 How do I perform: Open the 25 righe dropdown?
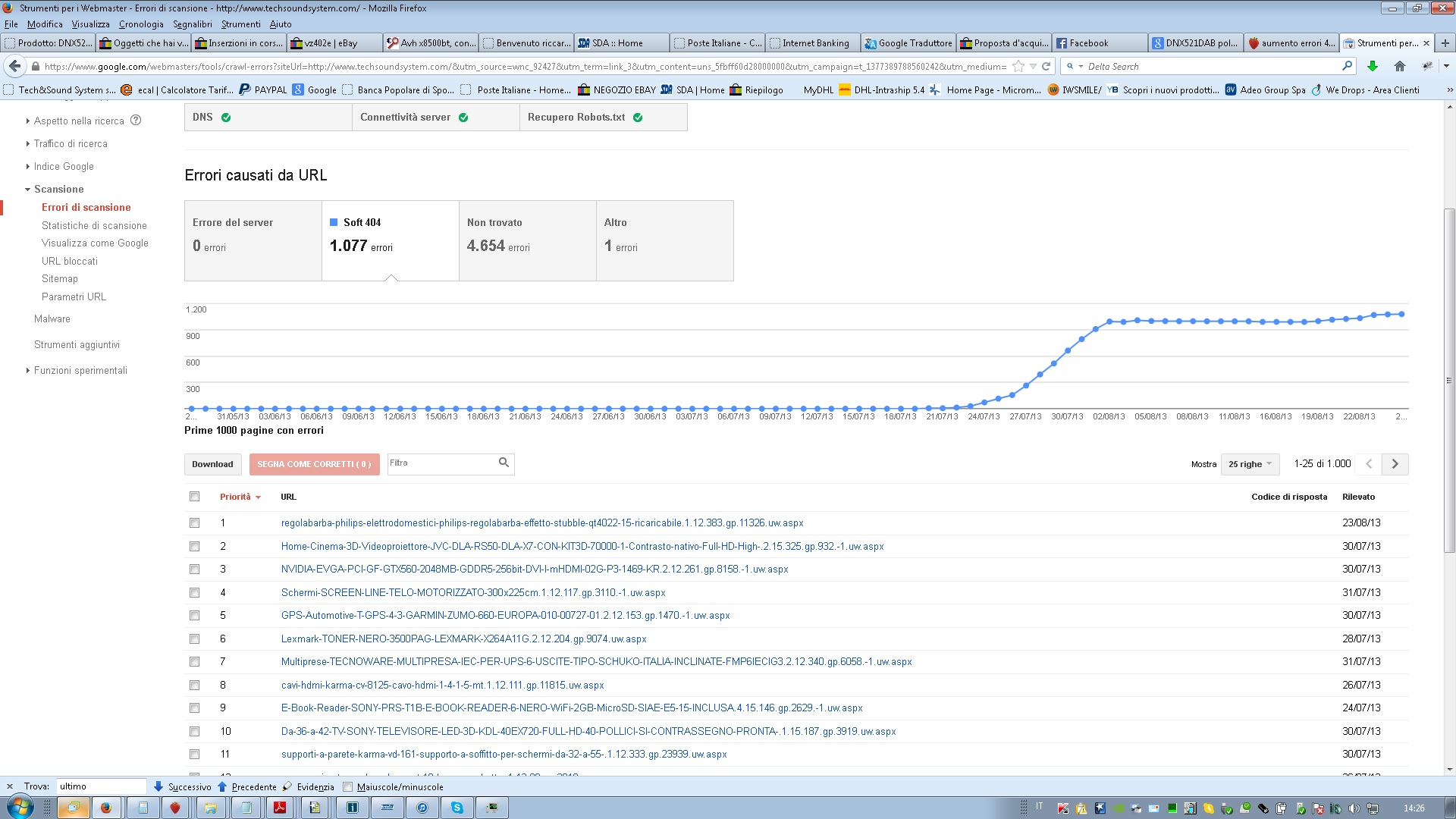click(1250, 464)
